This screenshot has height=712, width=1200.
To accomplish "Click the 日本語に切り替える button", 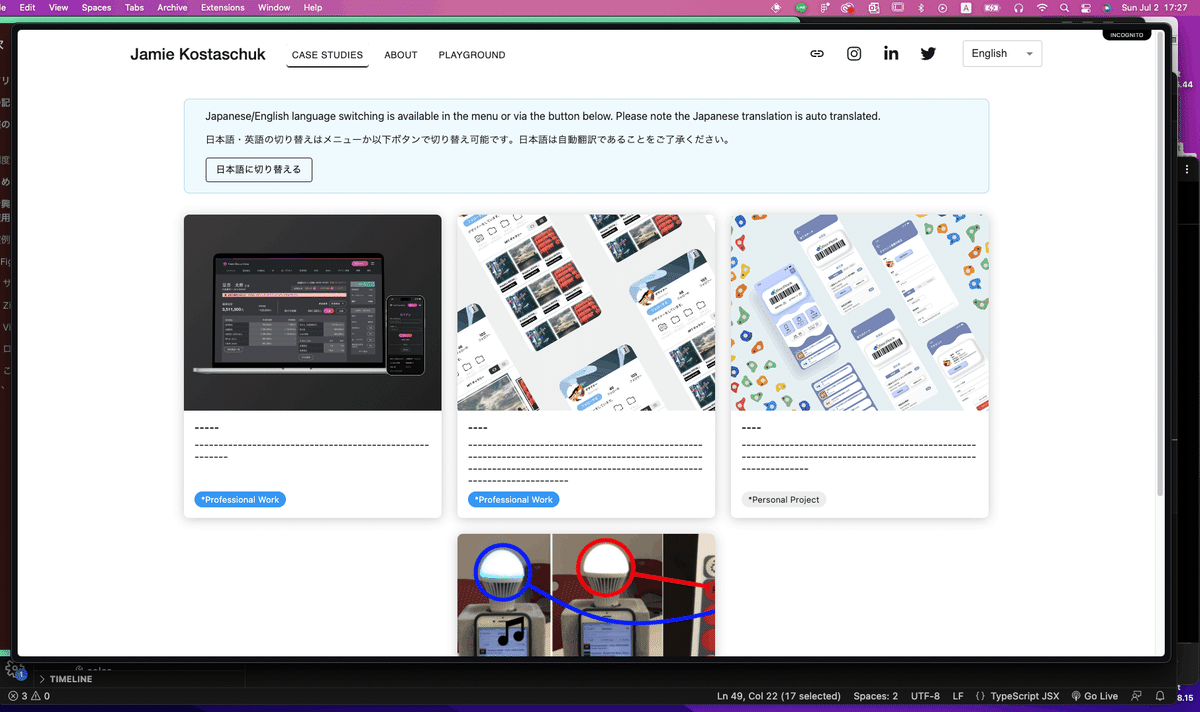I will click(x=259, y=169).
